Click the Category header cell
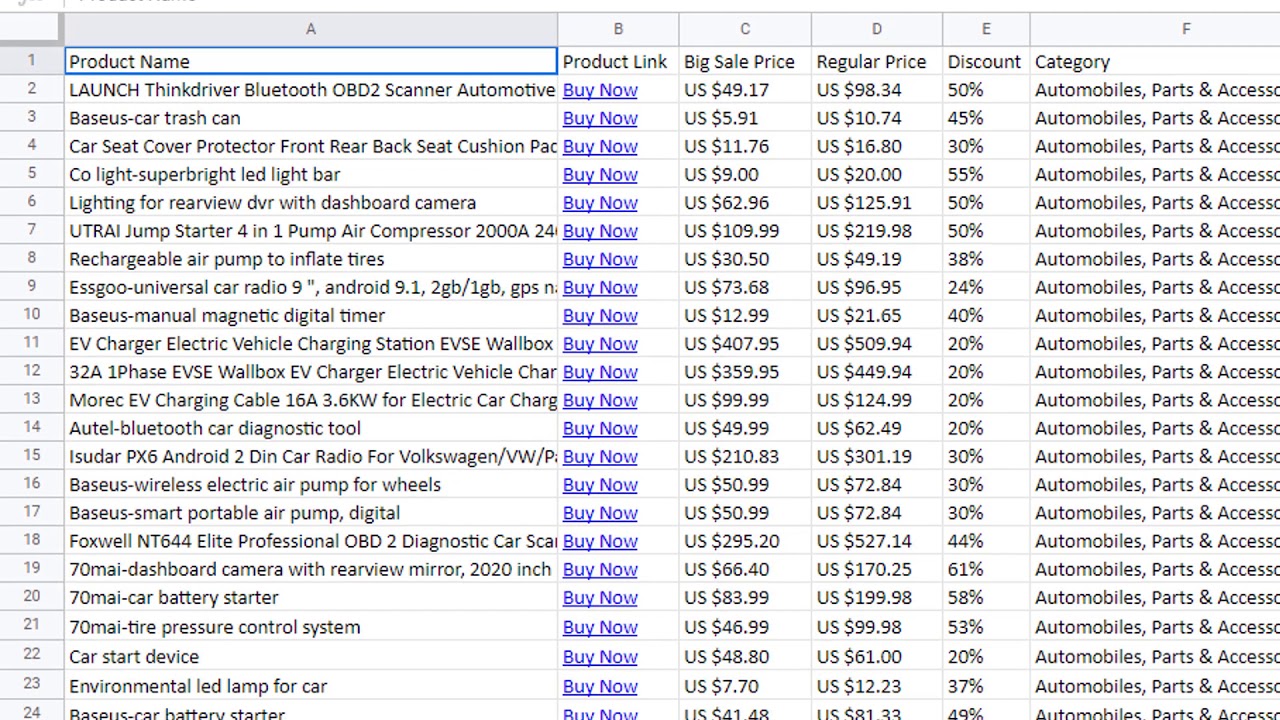1280x720 pixels. coord(1155,61)
